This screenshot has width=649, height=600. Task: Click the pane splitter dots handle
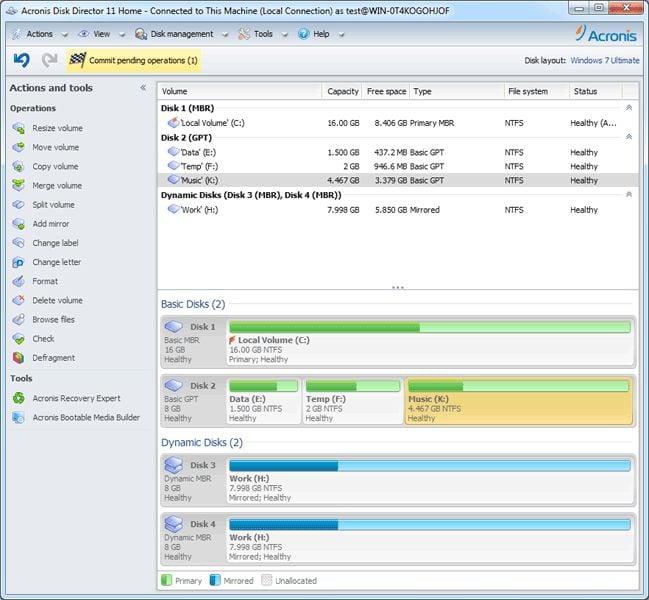398,287
